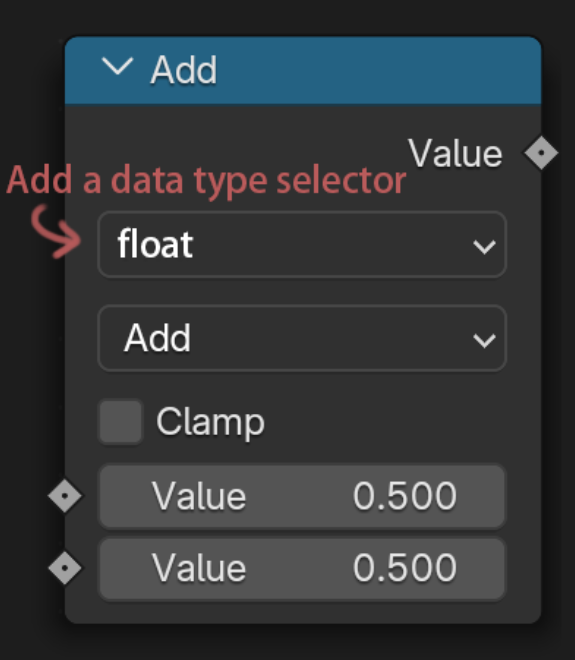575x660 pixels.
Task: Click the chevron arrow on float dropdown
Action: coord(484,247)
